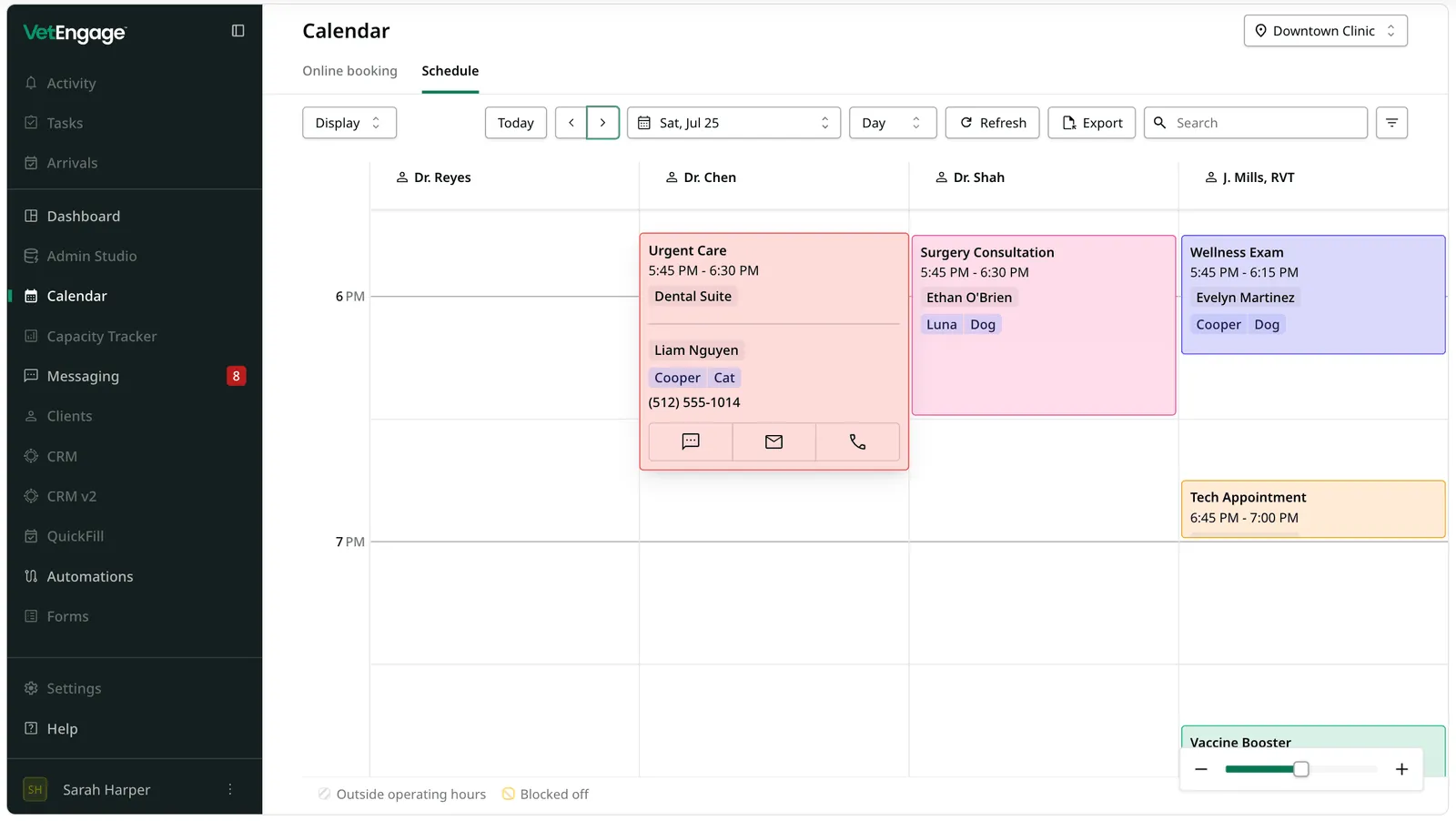Zoom out with the minus button

[x=1201, y=769]
